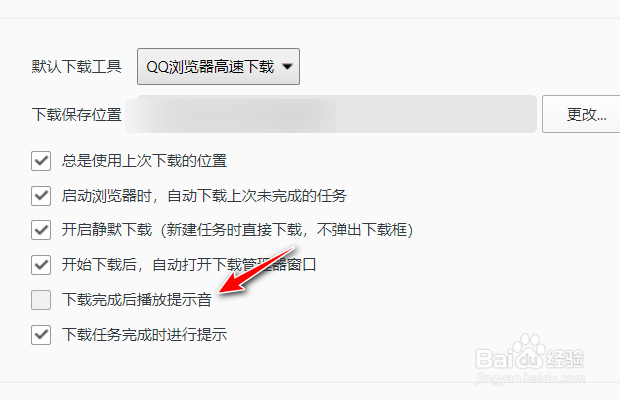The image size is (620, 400).
Task: Click the black triangle arrow of the download tool combo box
Action: (287, 66)
